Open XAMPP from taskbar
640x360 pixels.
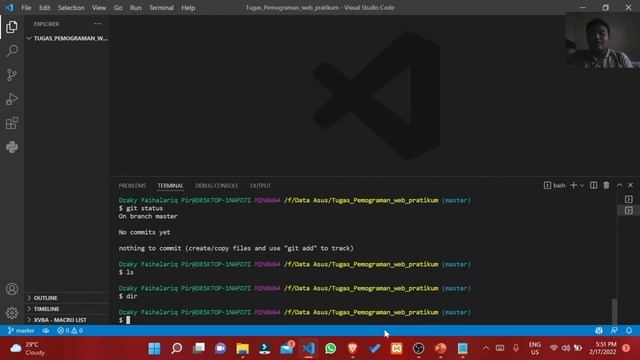point(397,349)
